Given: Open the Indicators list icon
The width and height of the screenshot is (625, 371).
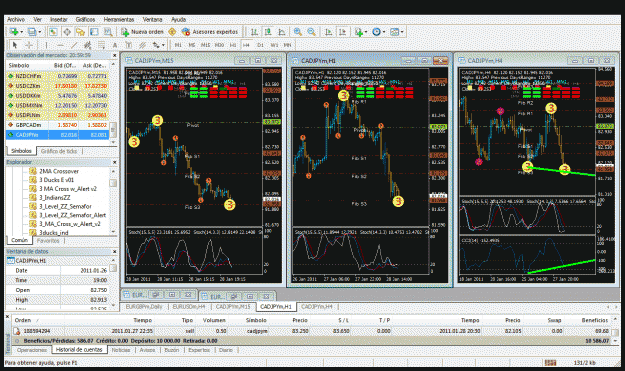Looking at the screenshot, I should pos(359,32).
